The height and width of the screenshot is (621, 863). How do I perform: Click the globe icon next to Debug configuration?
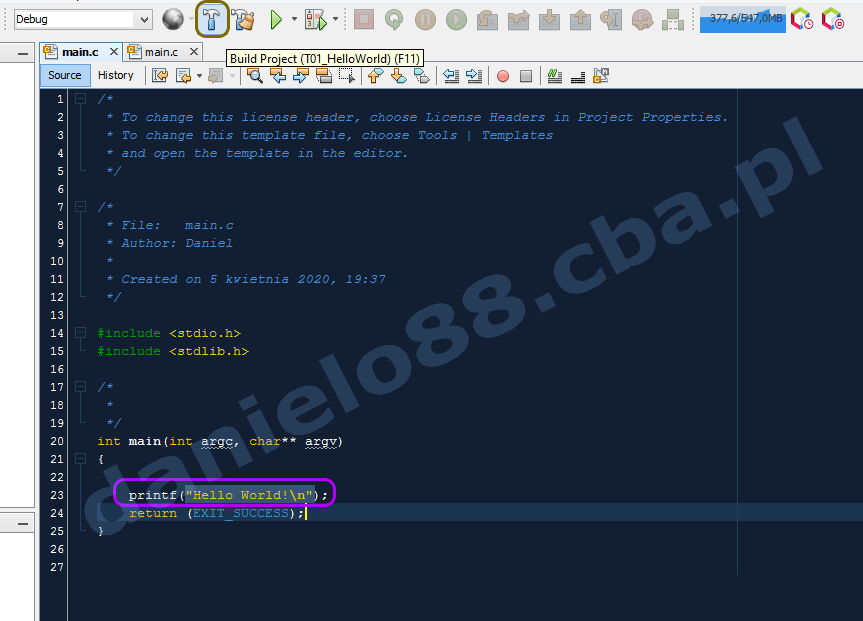pos(173,19)
